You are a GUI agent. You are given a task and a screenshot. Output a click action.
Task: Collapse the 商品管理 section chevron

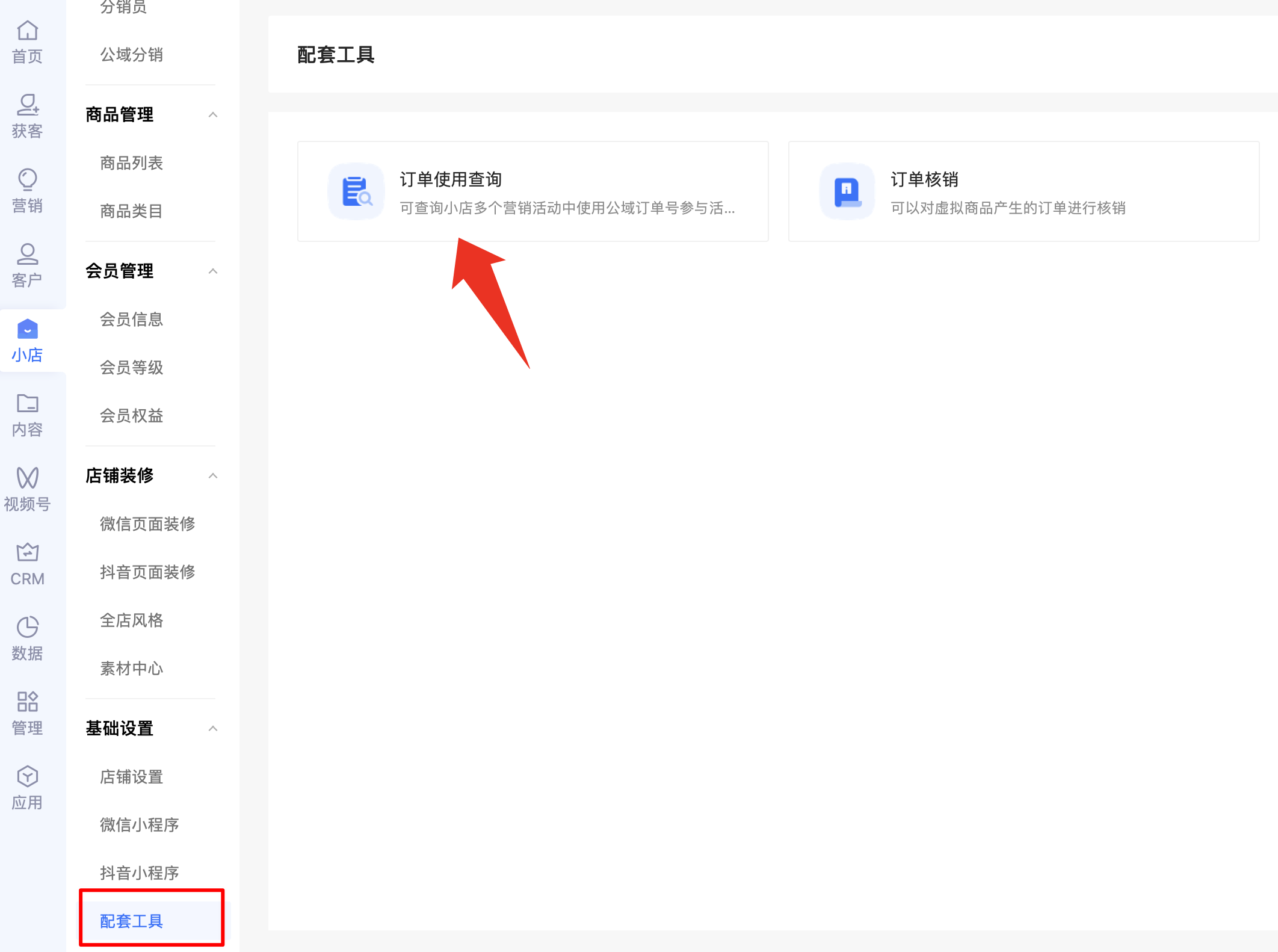pos(213,114)
